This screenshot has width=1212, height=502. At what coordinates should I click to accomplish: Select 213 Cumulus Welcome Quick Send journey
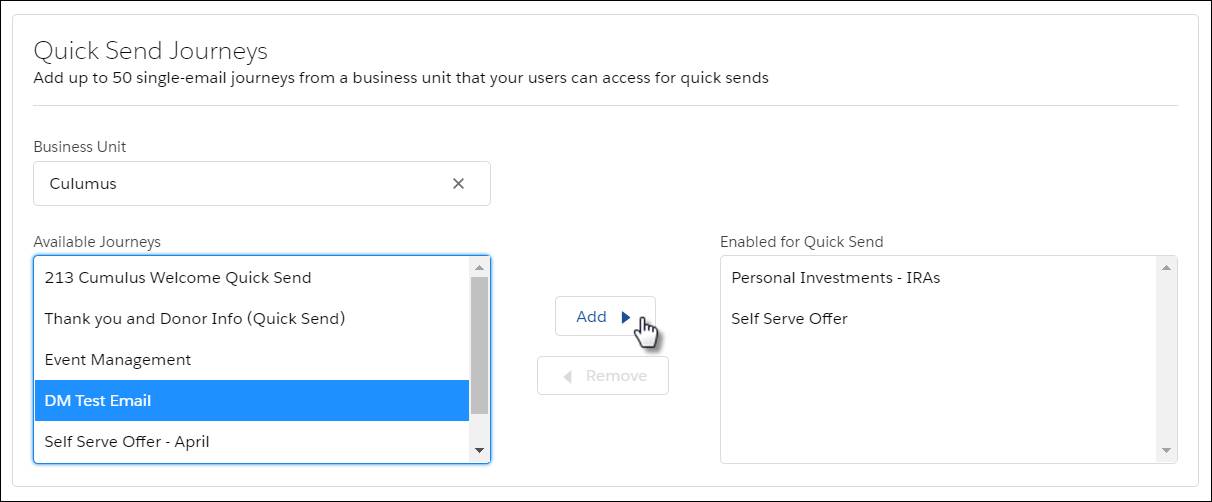coord(252,278)
